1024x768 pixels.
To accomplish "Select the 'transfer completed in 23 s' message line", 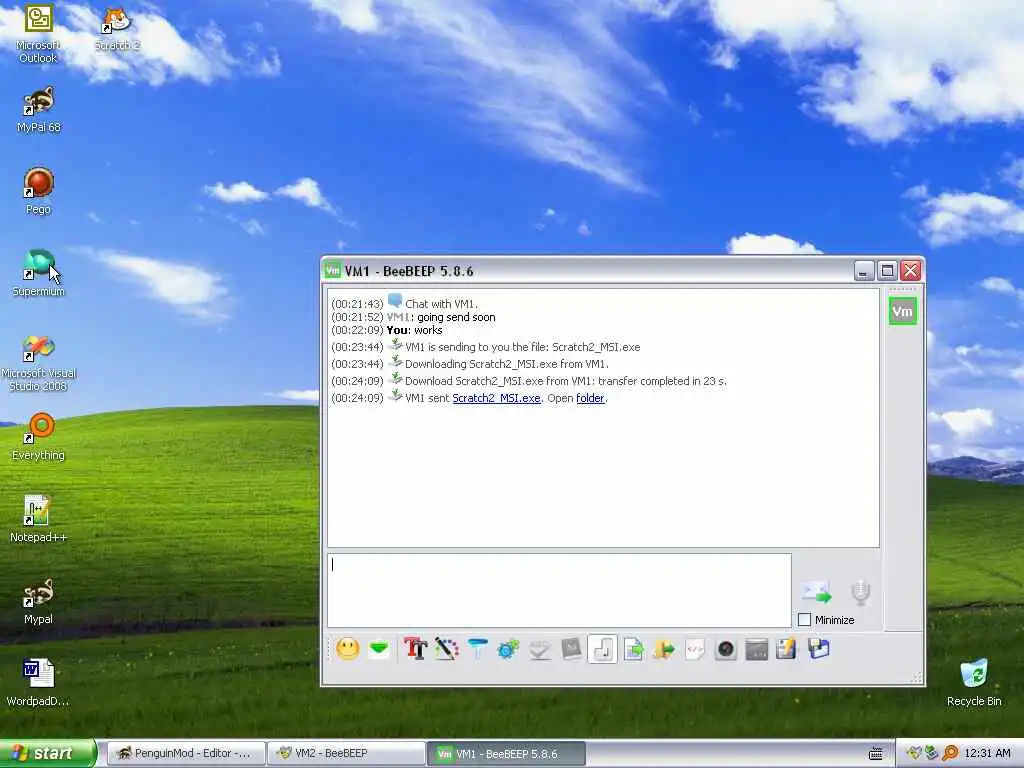I will [529, 381].
